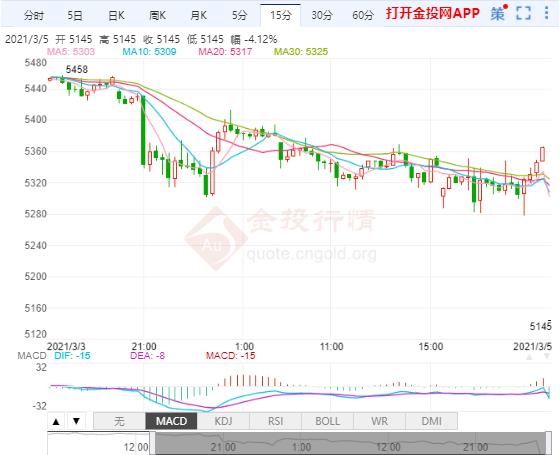
Task: Click the 5145 latest price label
Action: (x=540, y=326)
